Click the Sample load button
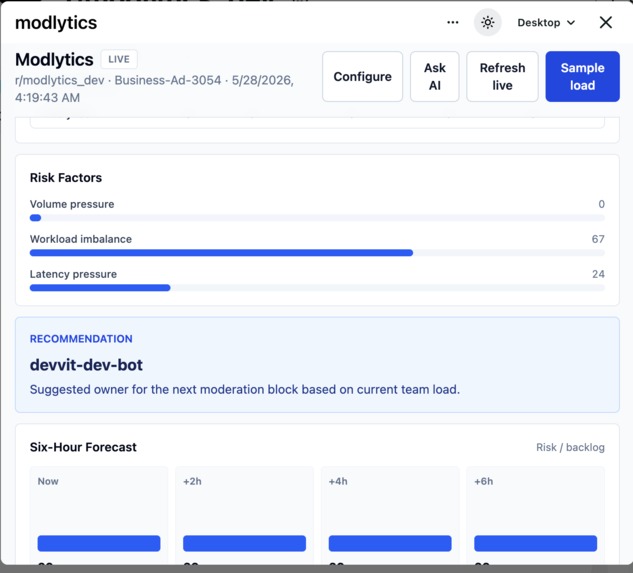Viewport: 633px width, 573px height. (x=582, y=76)
